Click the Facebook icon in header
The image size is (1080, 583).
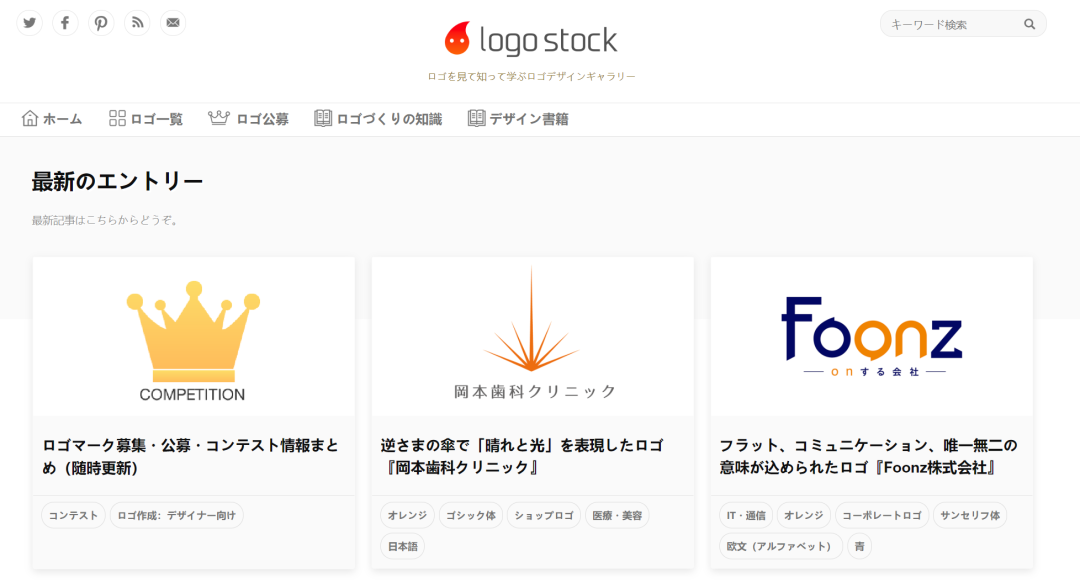65,23
